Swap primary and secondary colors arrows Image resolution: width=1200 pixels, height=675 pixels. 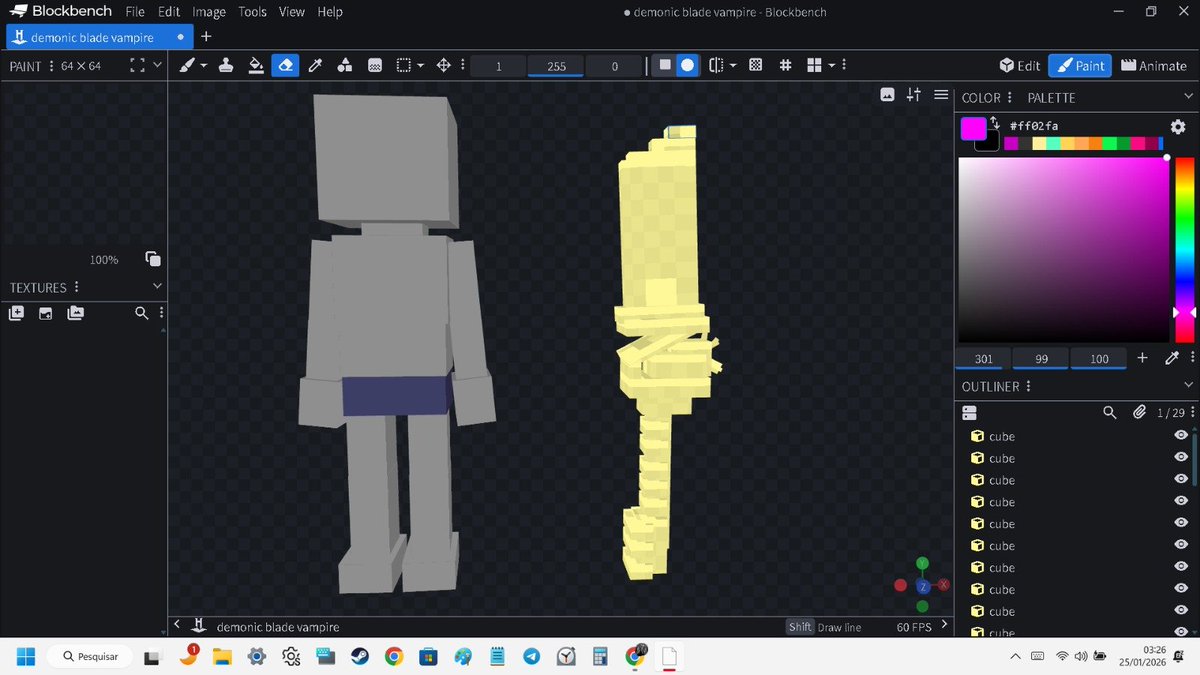(994, 123)
